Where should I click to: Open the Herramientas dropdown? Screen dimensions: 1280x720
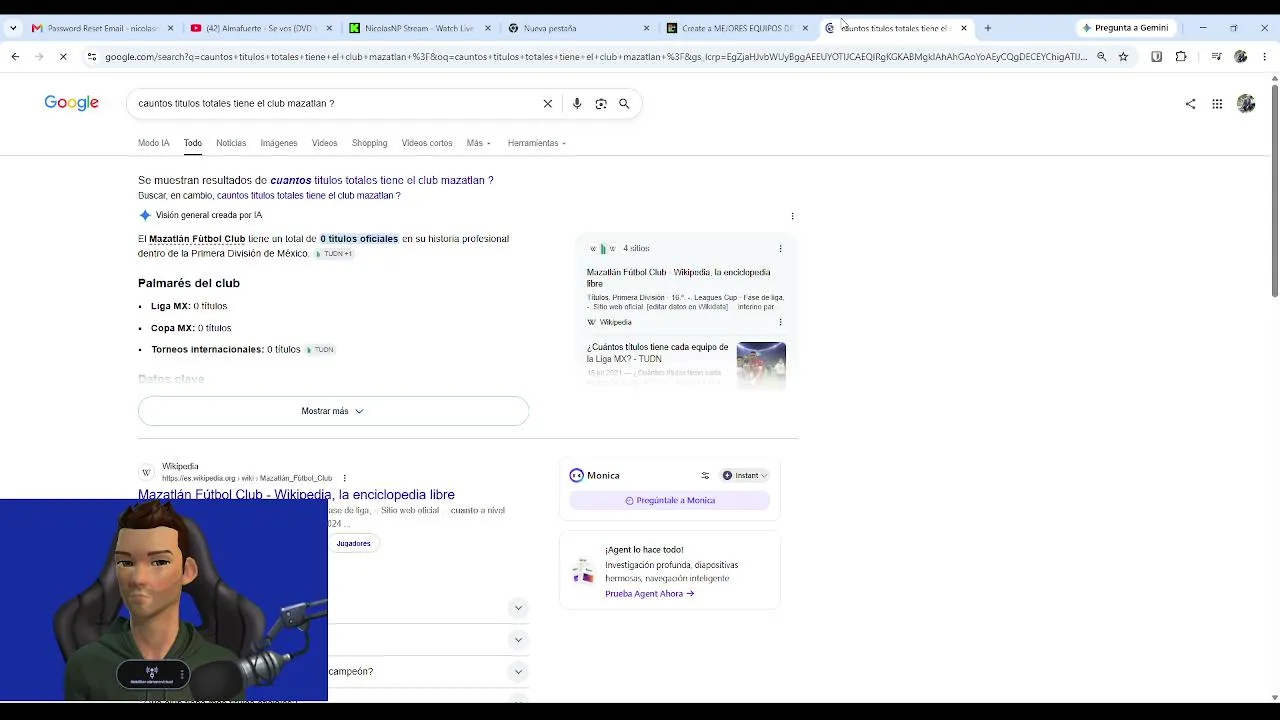(537, 143)
